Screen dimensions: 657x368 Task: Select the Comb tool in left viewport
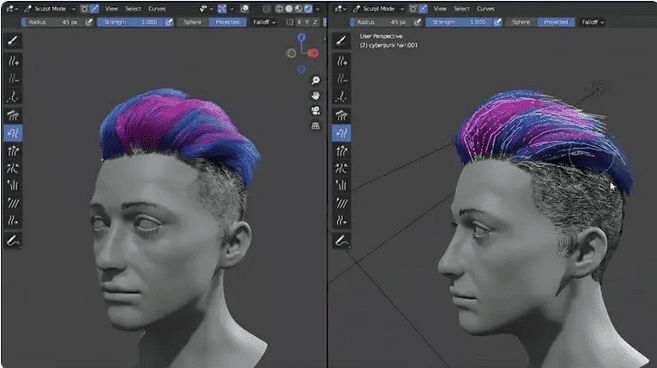(x=13, y=115)
